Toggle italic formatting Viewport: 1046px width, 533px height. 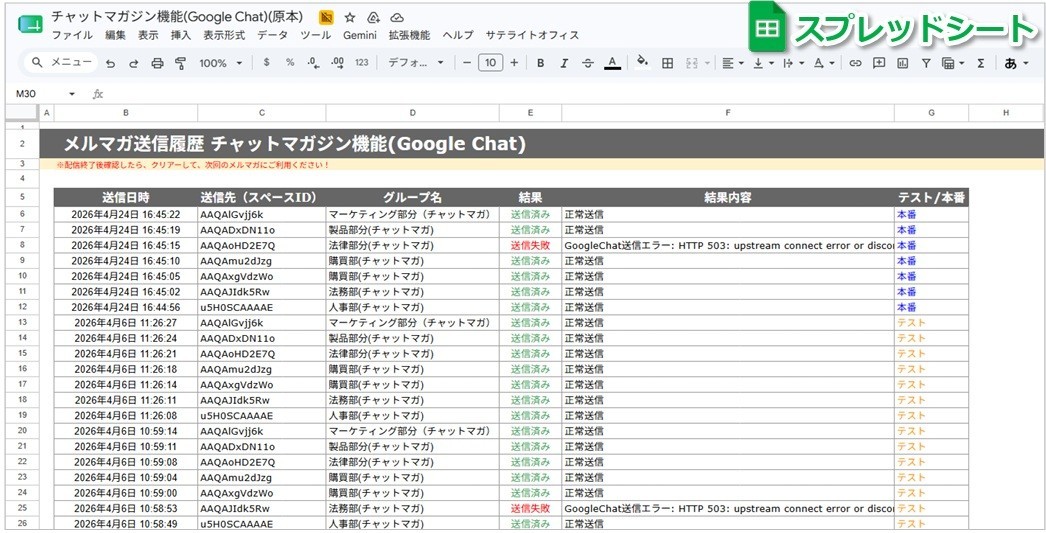tap(564, 63)
